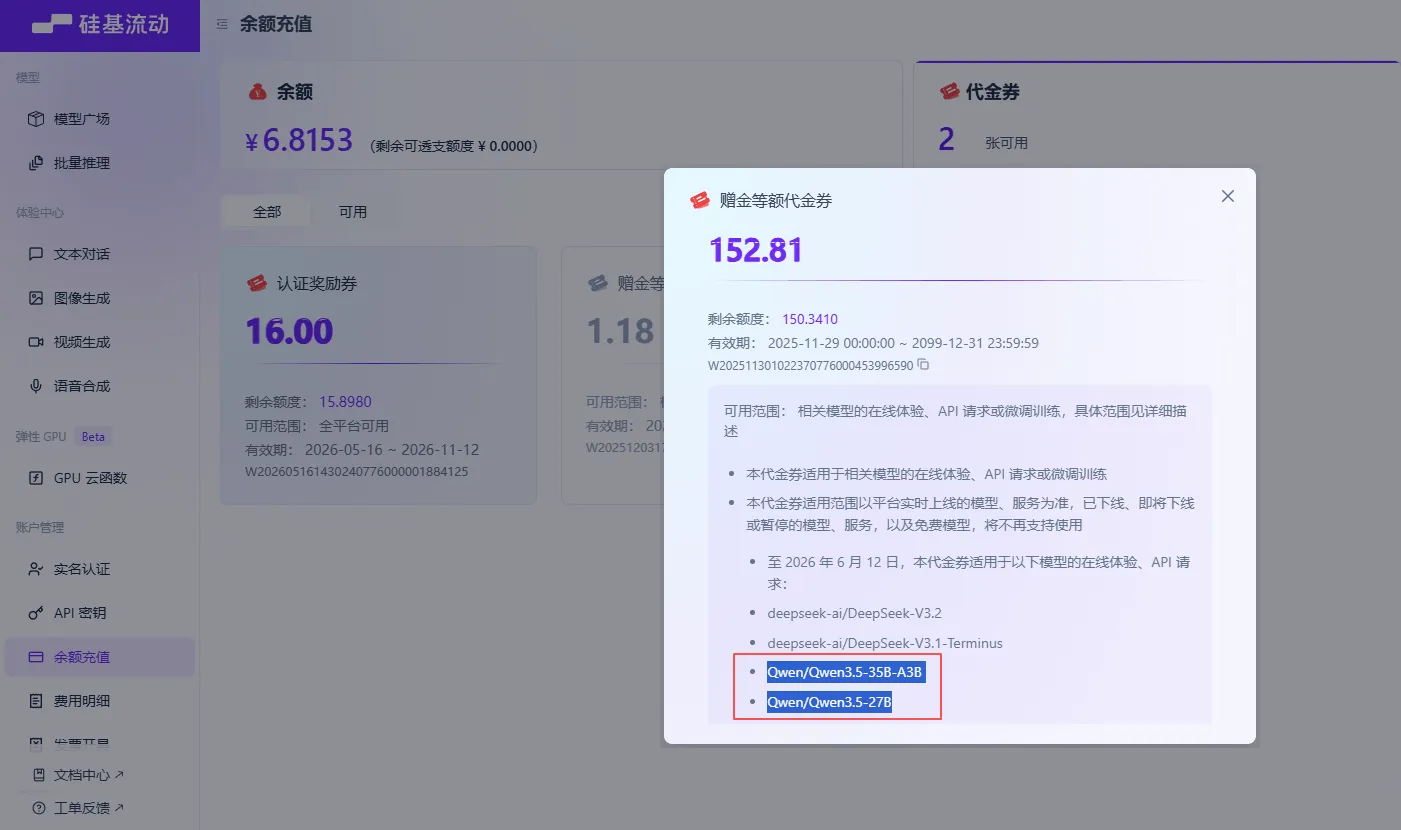
Task: Close the 赠金等额代金券 dialog
Action: [1228, 196]
